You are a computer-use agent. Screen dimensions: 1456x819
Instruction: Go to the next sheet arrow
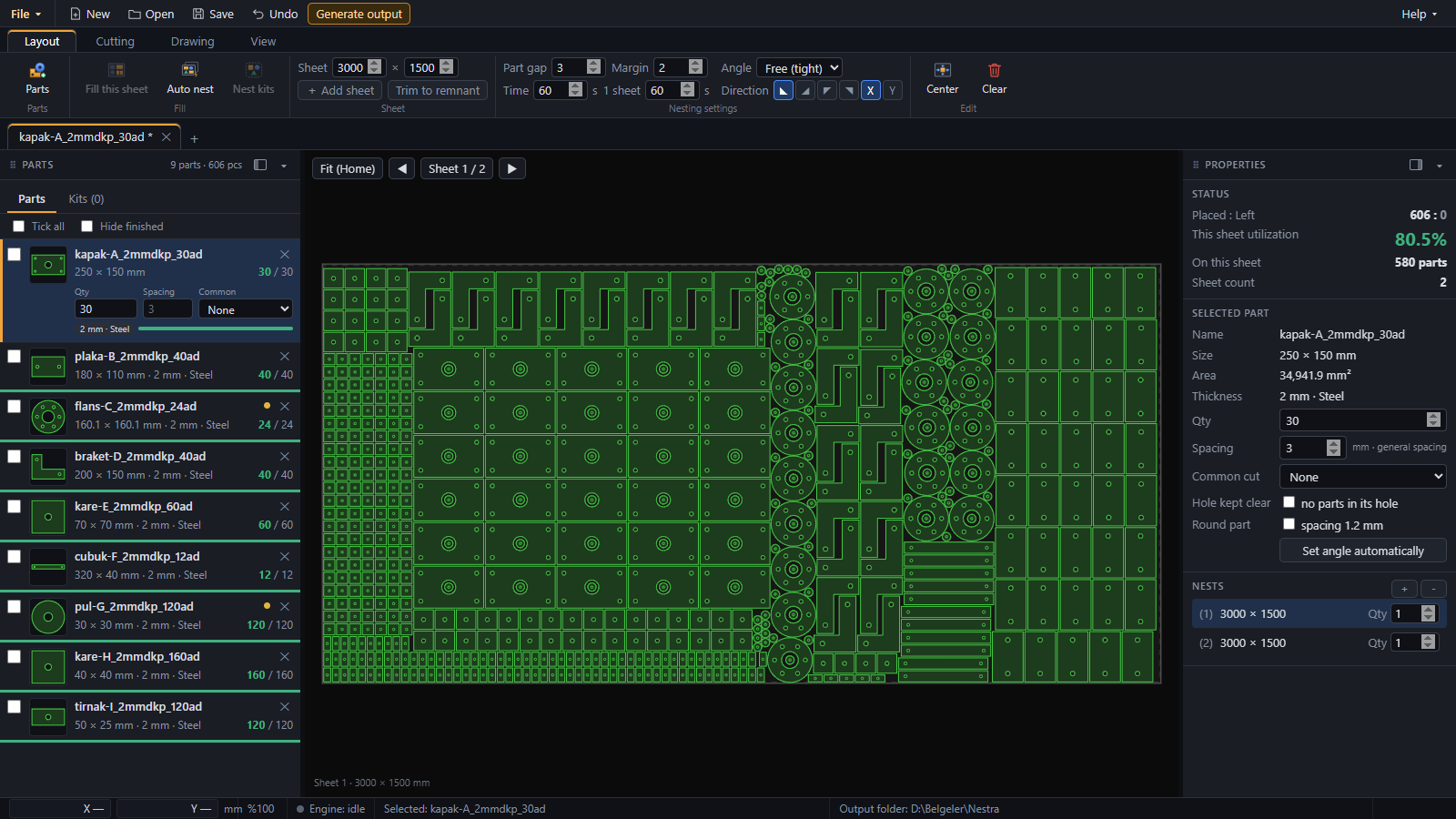[x=512, y=168]
